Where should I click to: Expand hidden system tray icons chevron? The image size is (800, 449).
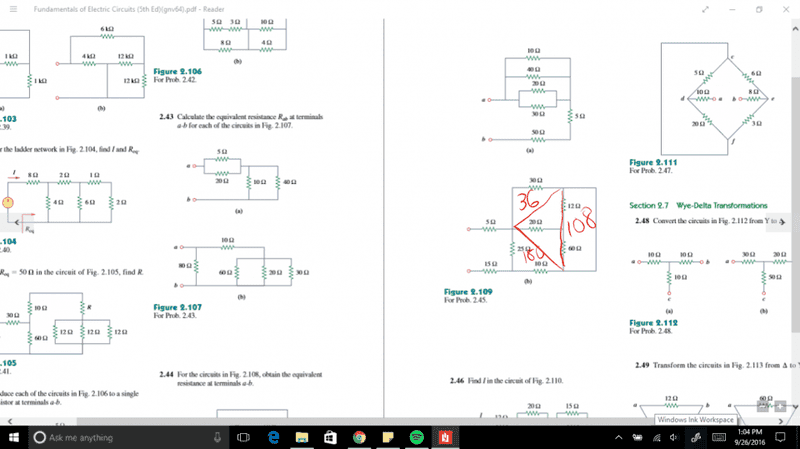(618, 437)
